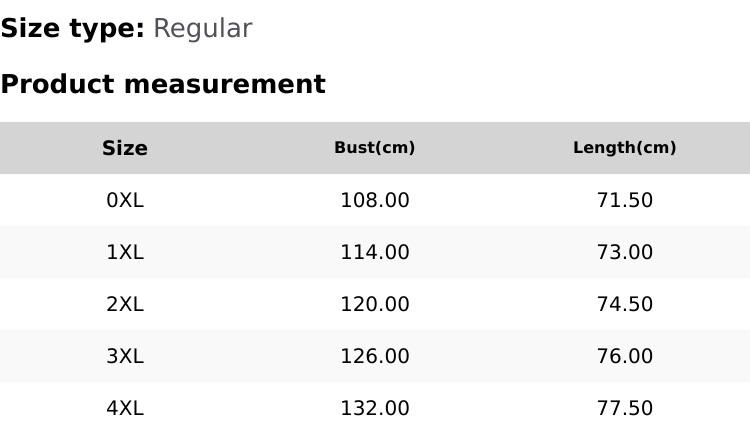Click the 126.00 bust value
The width and height of the screenshot is (750, 434).
(375, 356)
